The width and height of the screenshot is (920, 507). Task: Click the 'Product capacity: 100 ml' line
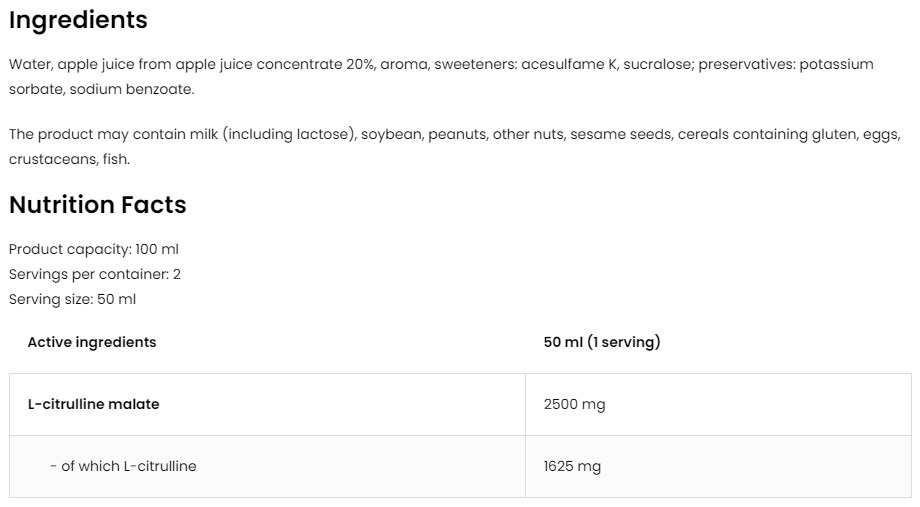coord(94,249)
